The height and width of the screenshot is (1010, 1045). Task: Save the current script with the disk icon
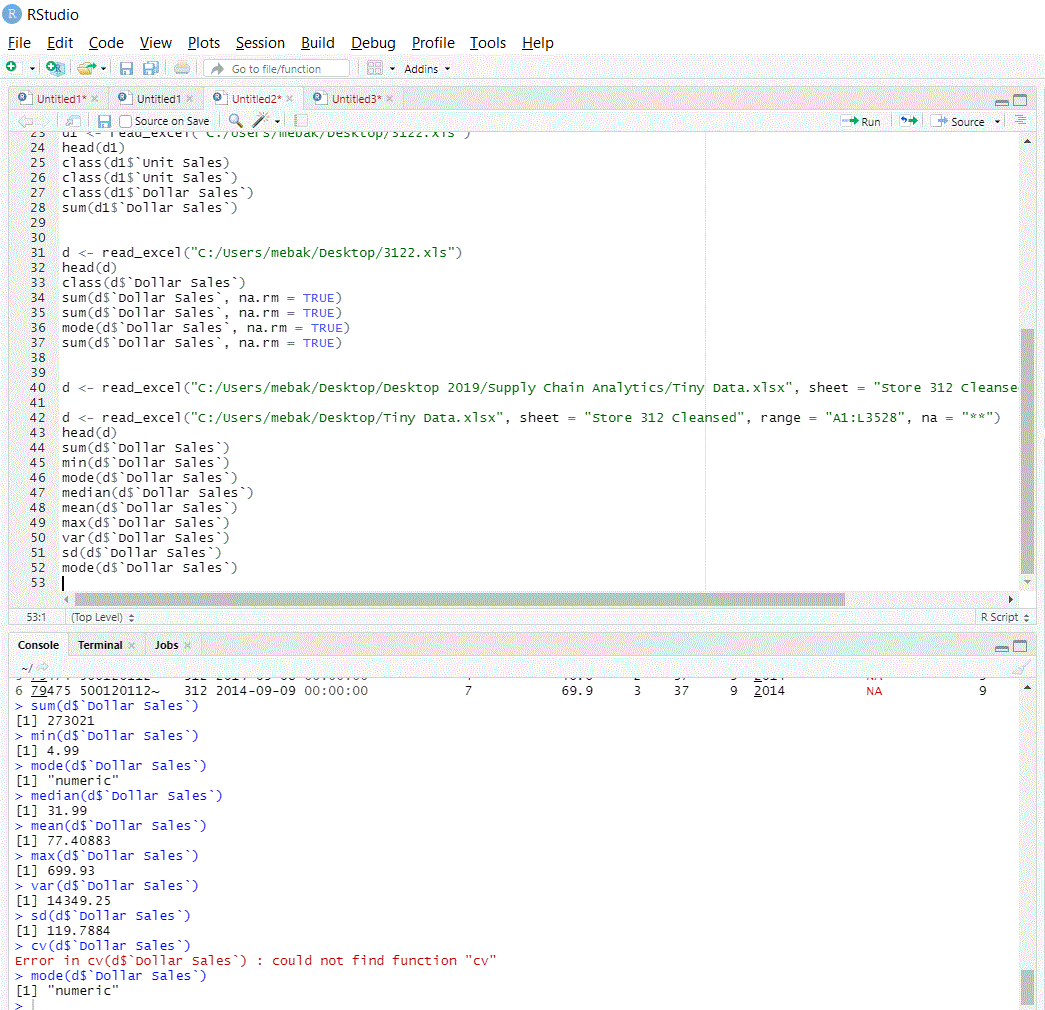(126, 68)
